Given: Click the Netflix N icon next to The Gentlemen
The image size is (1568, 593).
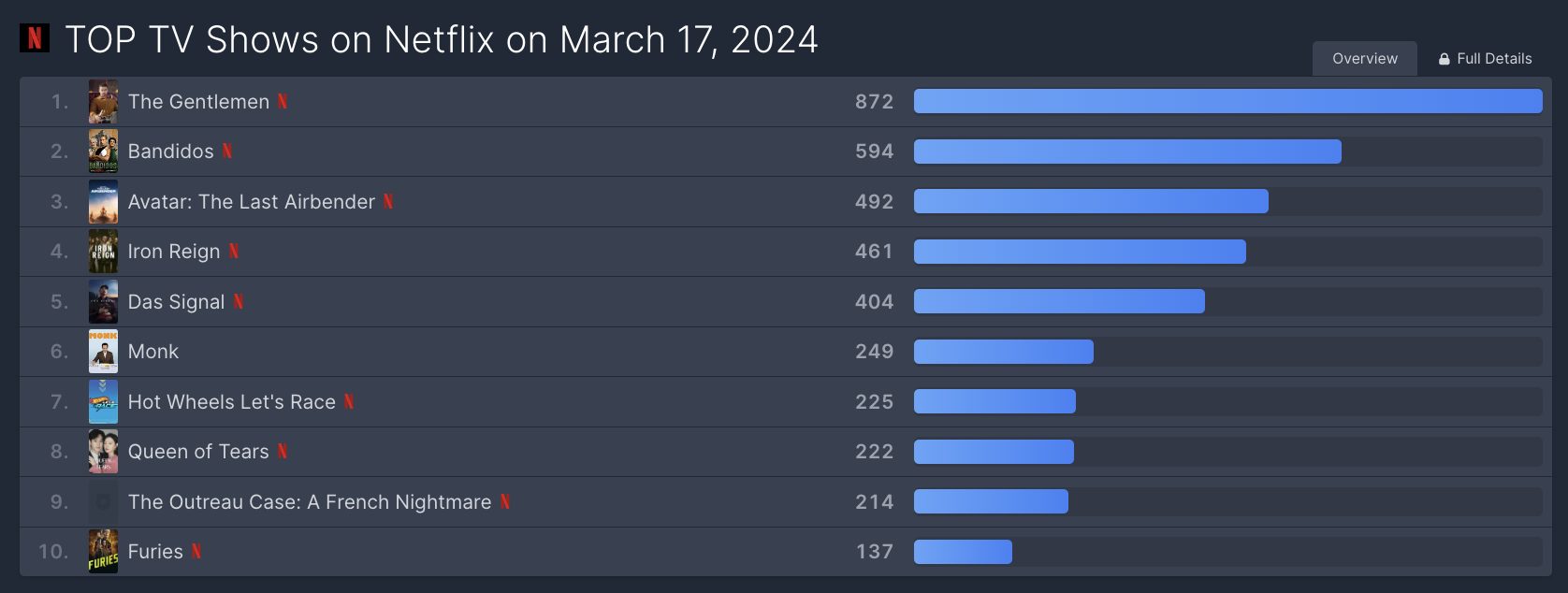Looking at the screenshot, I should (282, 101).
